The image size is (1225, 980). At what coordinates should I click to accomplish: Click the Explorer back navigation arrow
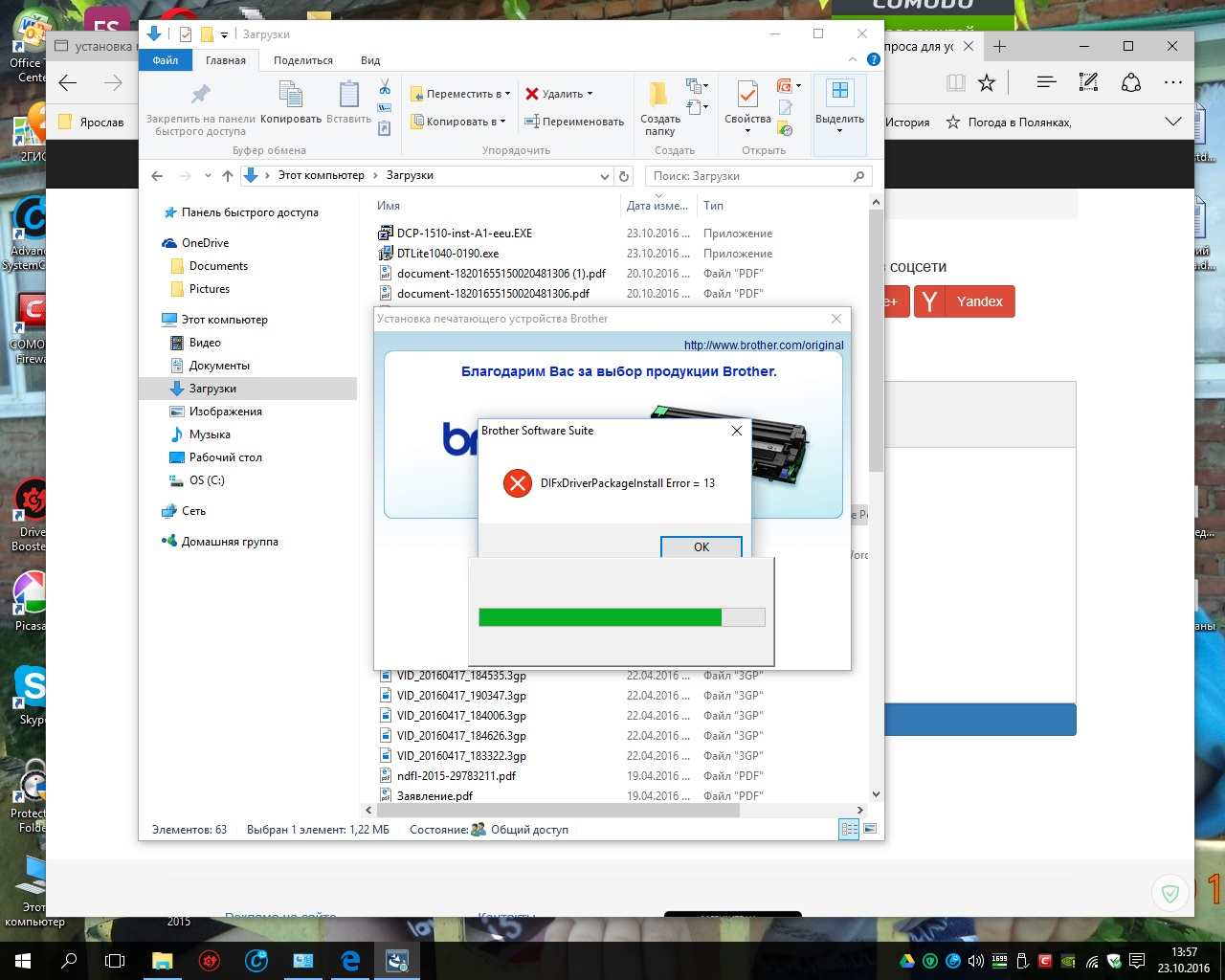point(158,176)
